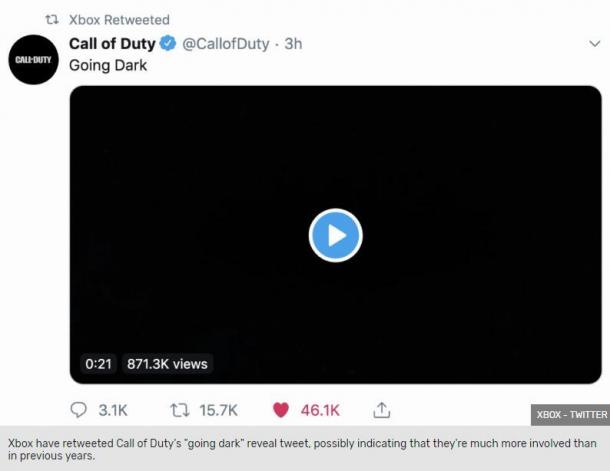Open the tweet options chevron menu
The image size is (610, 471).
coord(594,44)
